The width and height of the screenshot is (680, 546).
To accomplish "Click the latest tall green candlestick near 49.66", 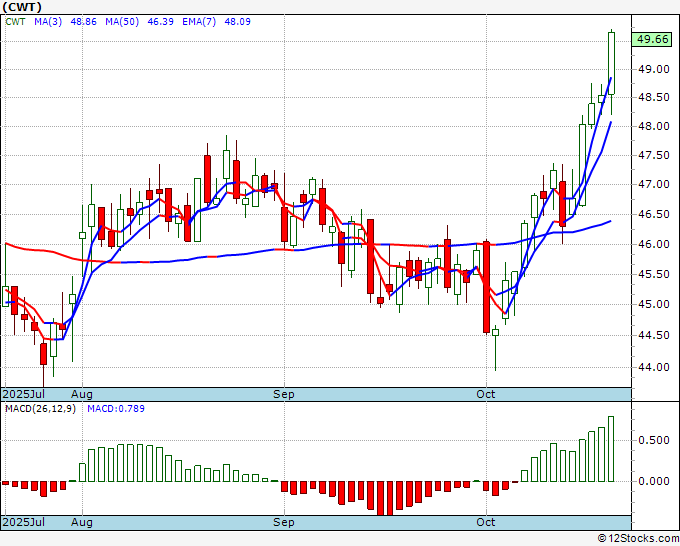I will [611, 63].
